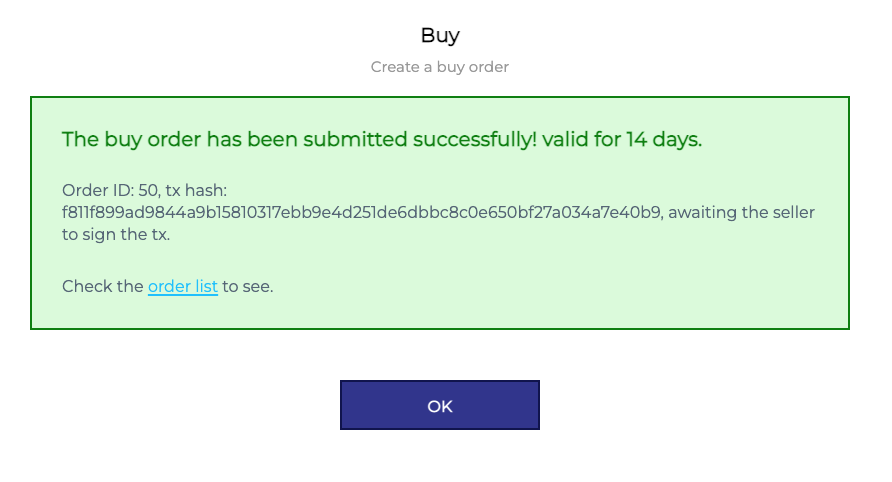Image resolution: width=892 pixels, height=482 pixels.
Task: Click the OK button
Action: pos(440,405)
